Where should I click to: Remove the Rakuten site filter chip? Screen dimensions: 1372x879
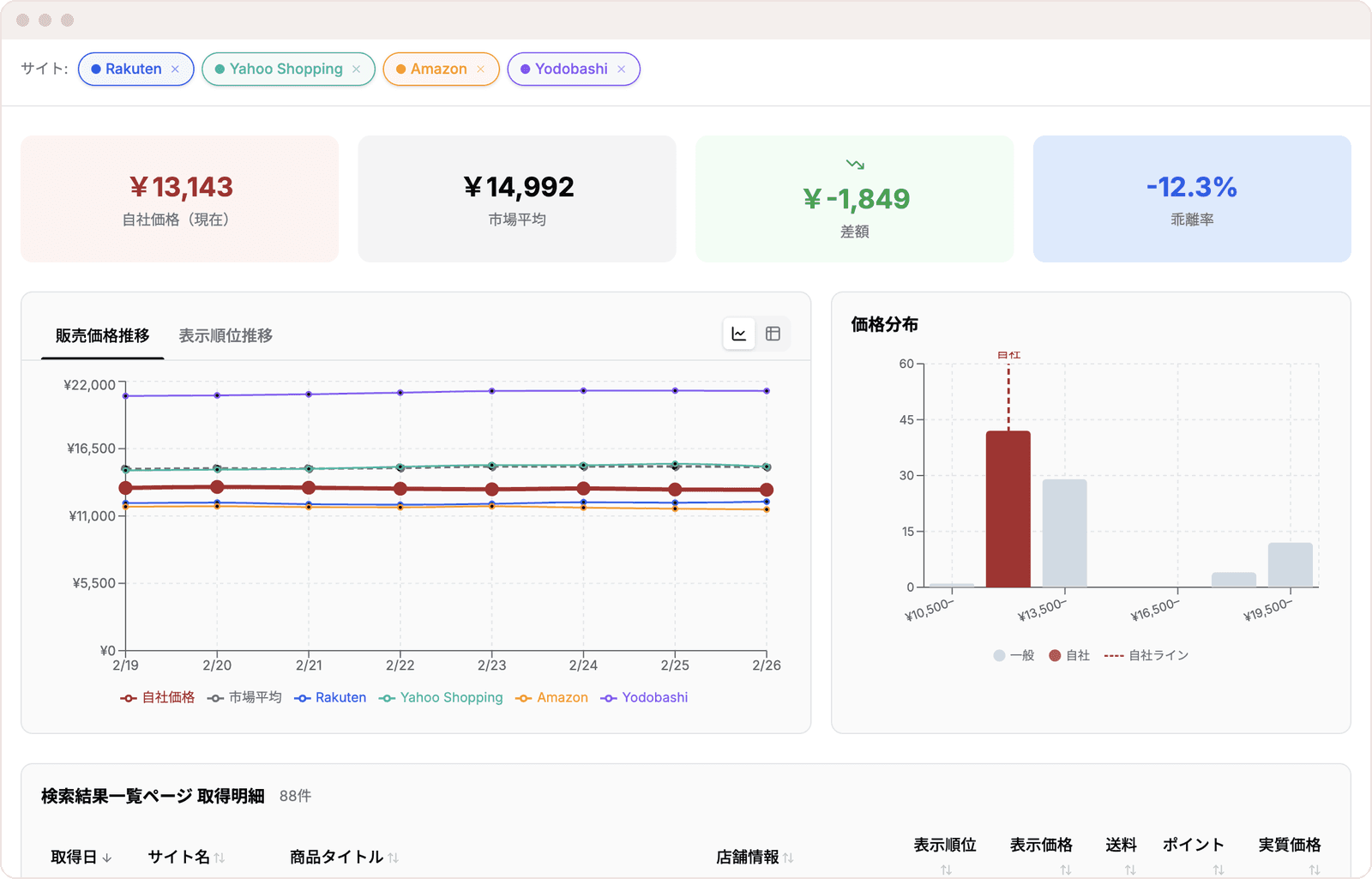point(175,69)
